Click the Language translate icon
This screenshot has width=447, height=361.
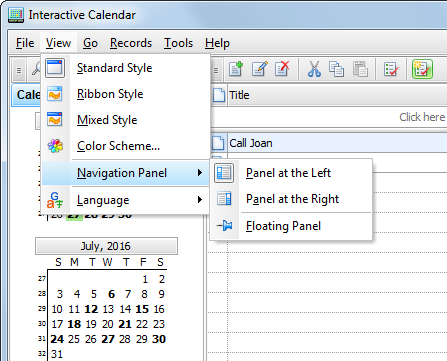pos(55,200)
